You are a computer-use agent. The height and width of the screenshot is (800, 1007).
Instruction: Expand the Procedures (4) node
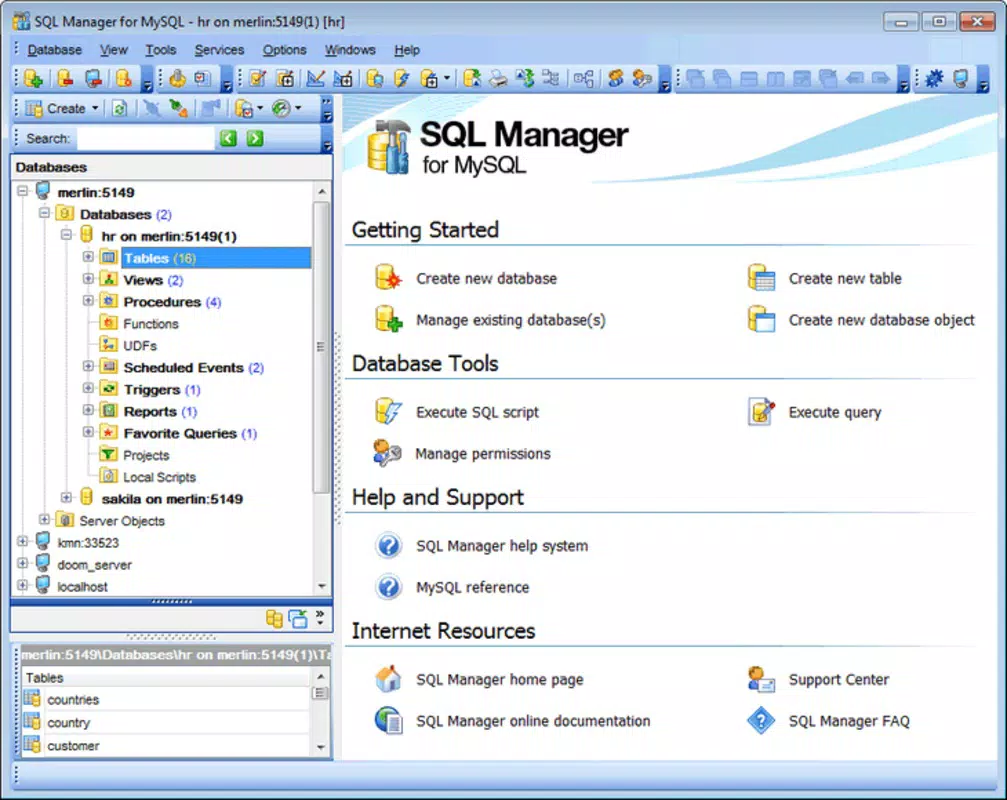pyautogui.click(x=89, y=300)
